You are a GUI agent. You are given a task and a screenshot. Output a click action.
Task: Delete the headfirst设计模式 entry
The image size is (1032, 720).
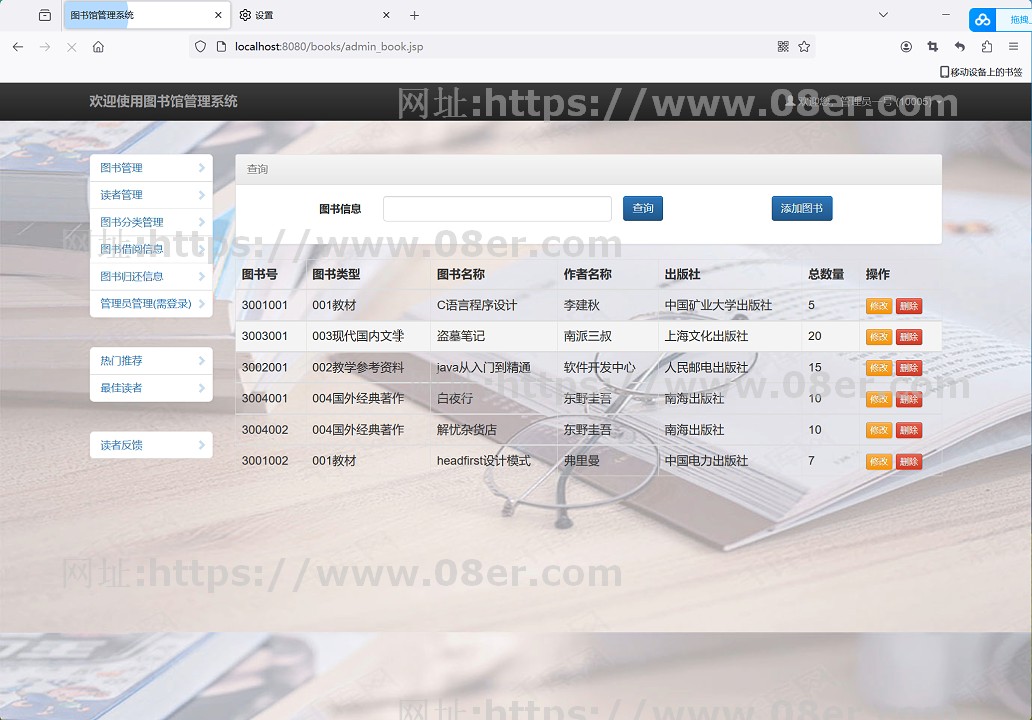(909, 461)
